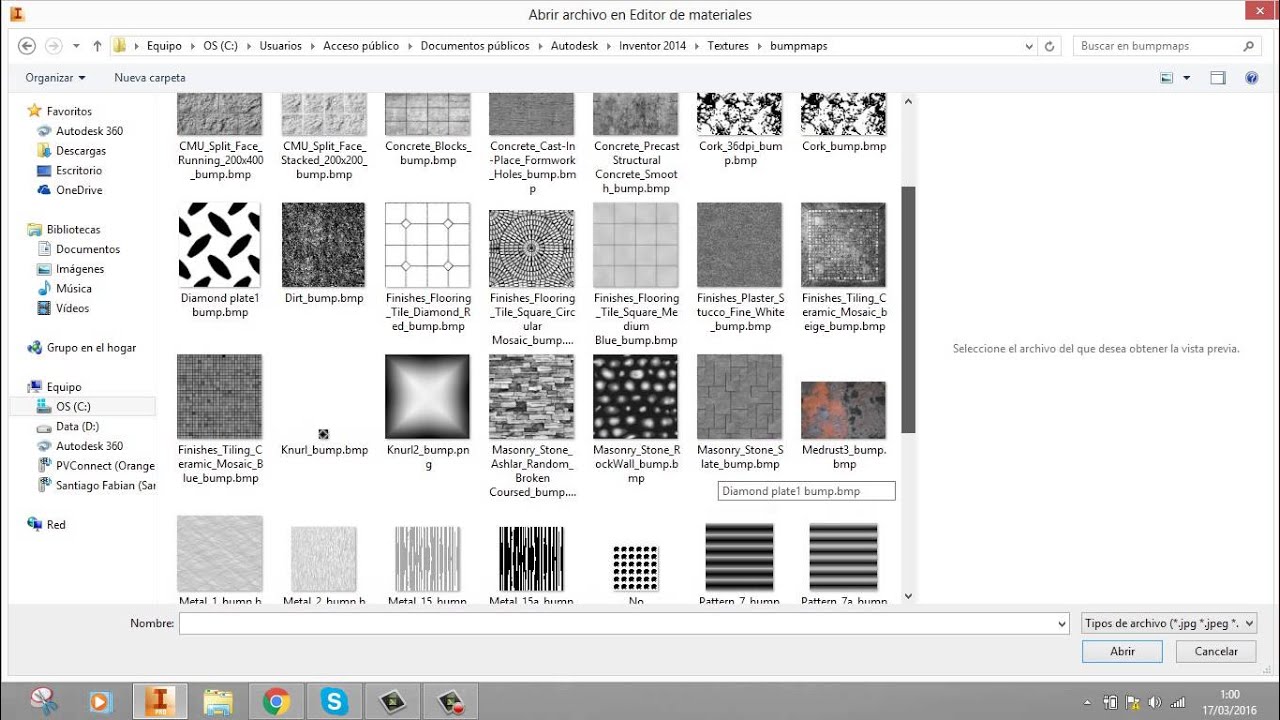This screenshot has width=1280, height=720.
Task: Click the file list vertical scrollbar thumb
Action: [x=908, y=310]
